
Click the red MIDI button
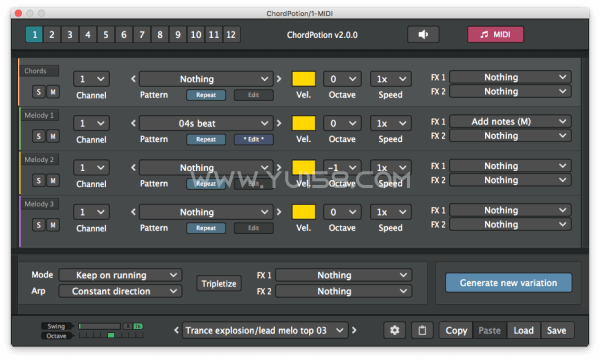coord(495,34)
